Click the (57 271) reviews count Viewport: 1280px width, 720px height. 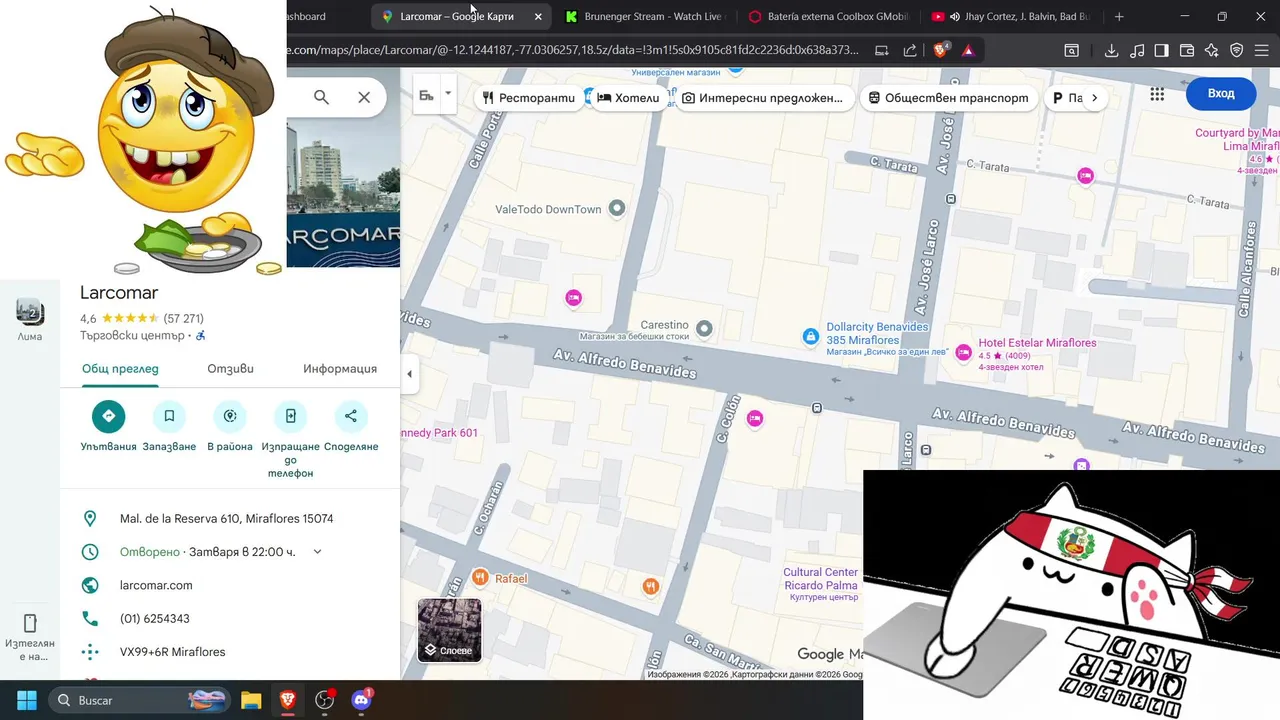coord(184,319)
